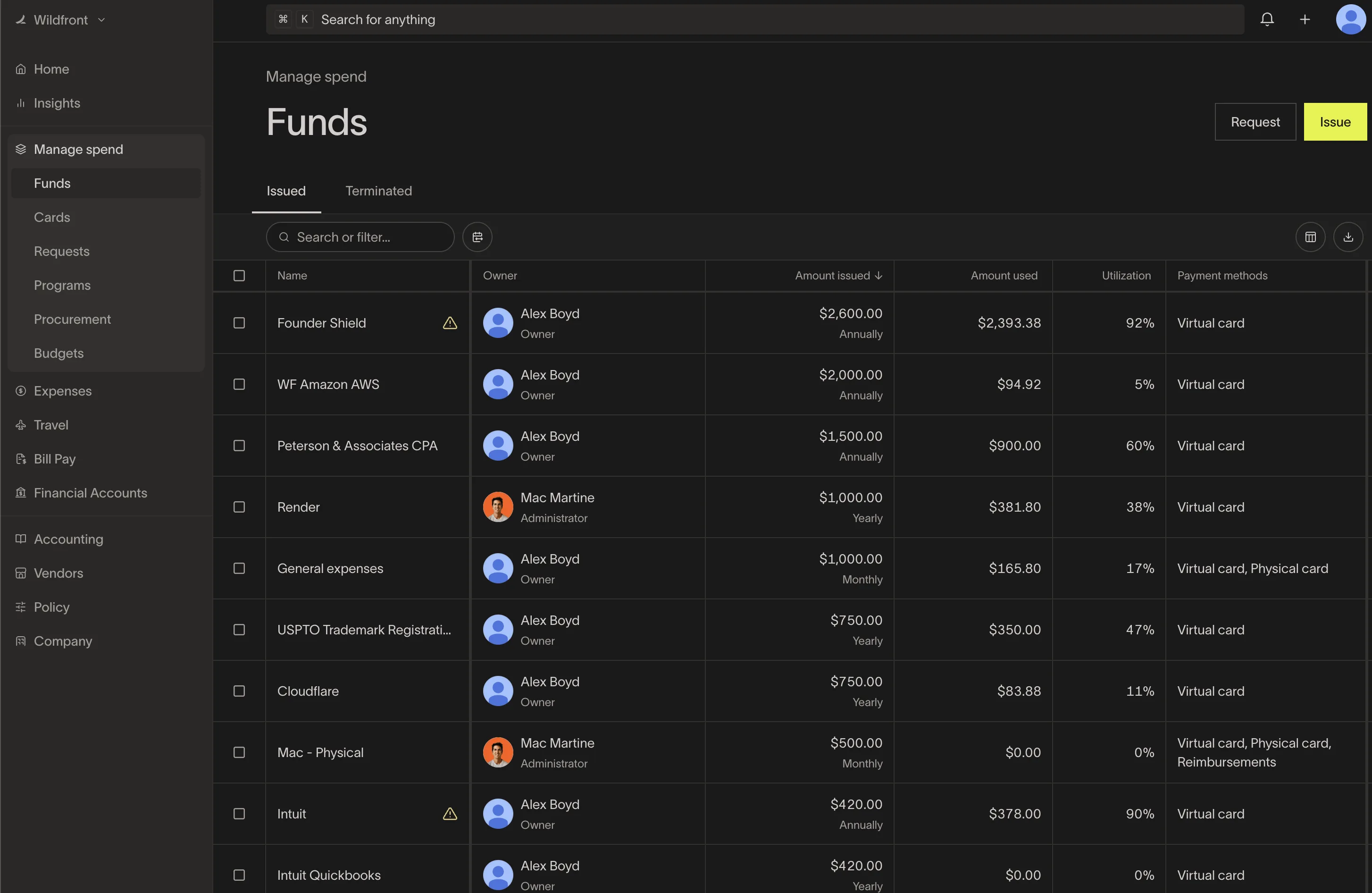The width and height of the screenshot is (1372, 893).
Task: Sort by Amount issued using the column arrow
Action: tap(878, 275)
